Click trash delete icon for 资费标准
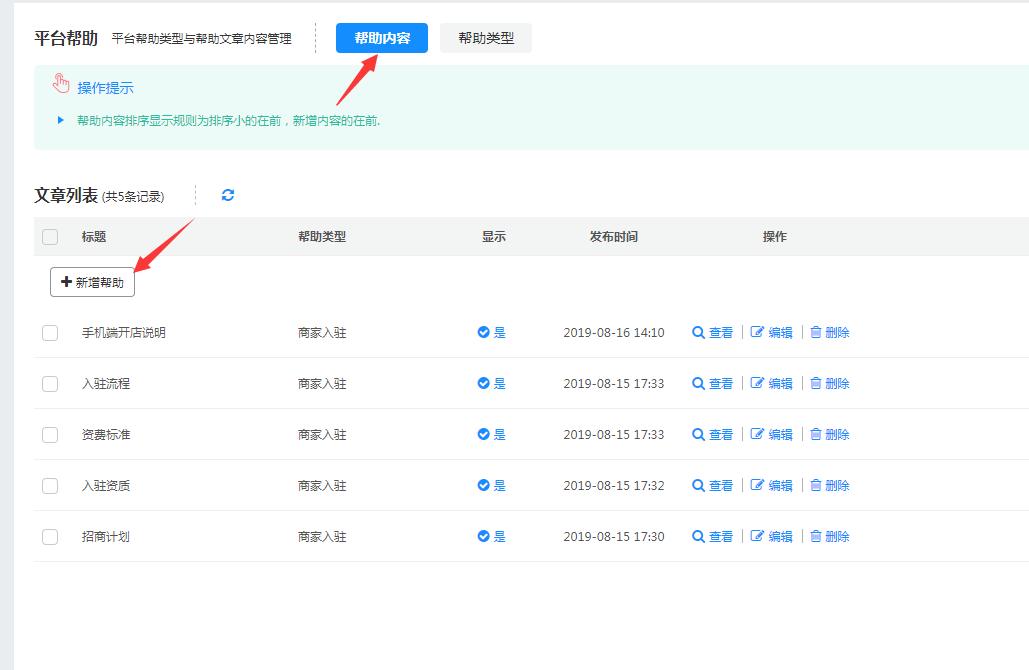This screenshot has height=670, width=1029. point(816,434)
